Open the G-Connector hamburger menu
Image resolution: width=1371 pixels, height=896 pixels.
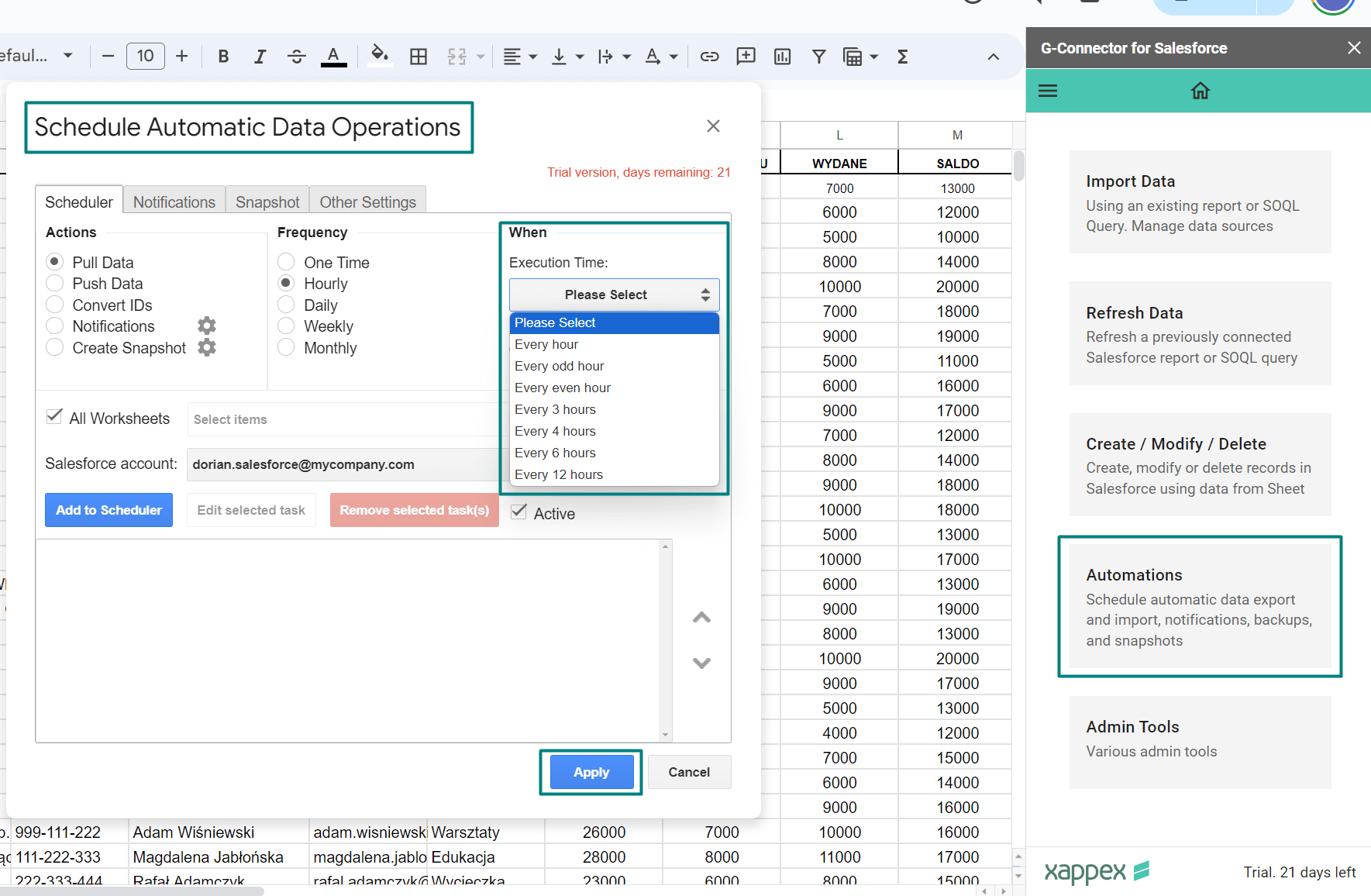pos(1047,91)
